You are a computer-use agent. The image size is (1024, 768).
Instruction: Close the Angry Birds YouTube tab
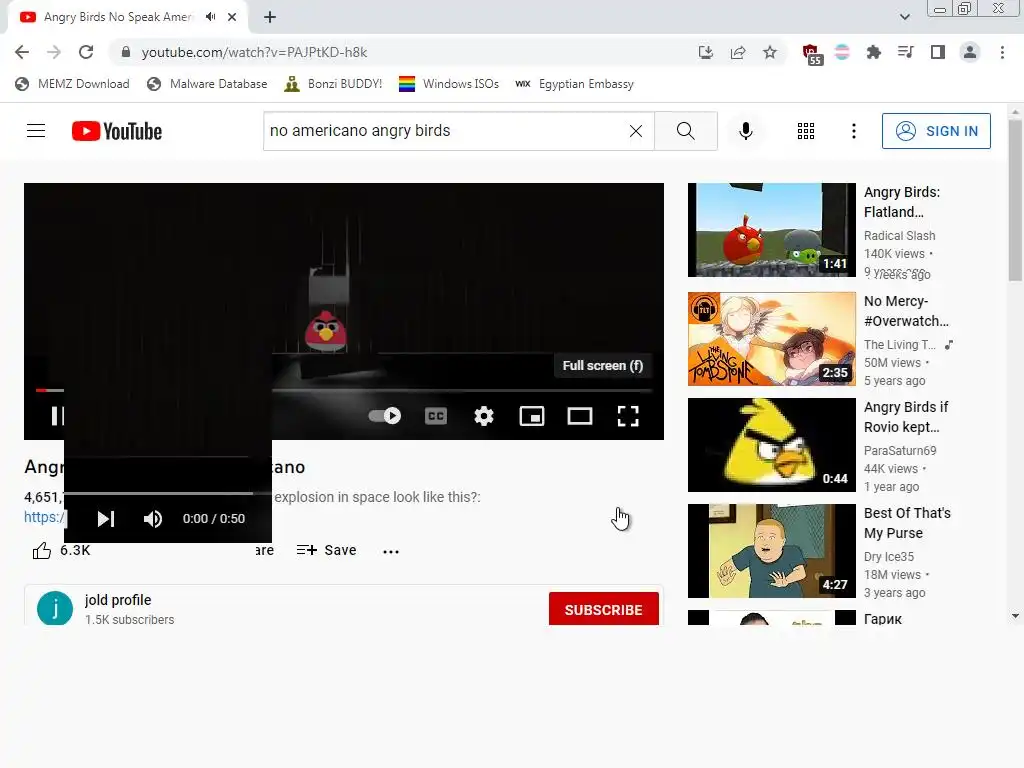[x=232, y=17]
